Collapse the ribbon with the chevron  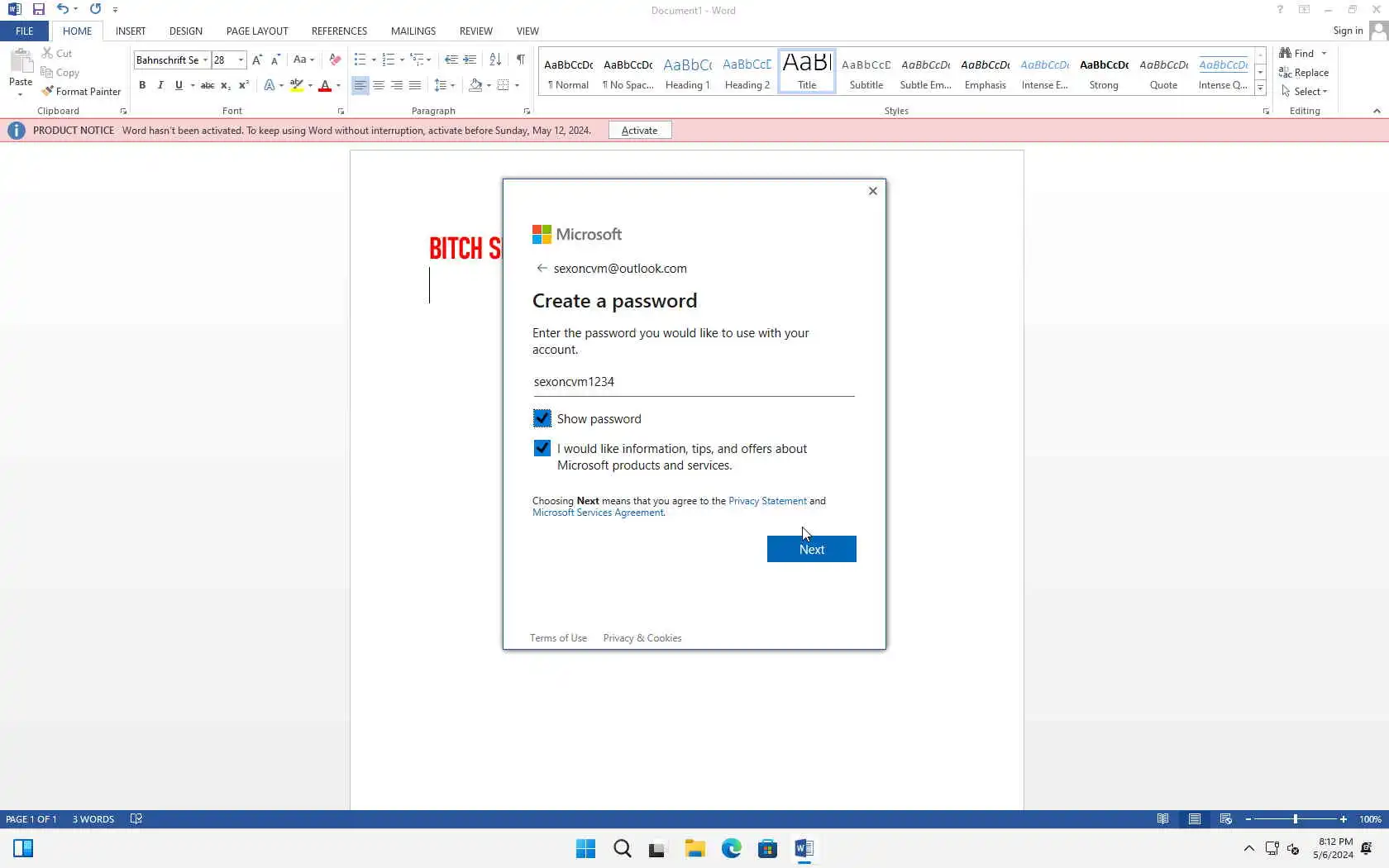(1377, 111)
